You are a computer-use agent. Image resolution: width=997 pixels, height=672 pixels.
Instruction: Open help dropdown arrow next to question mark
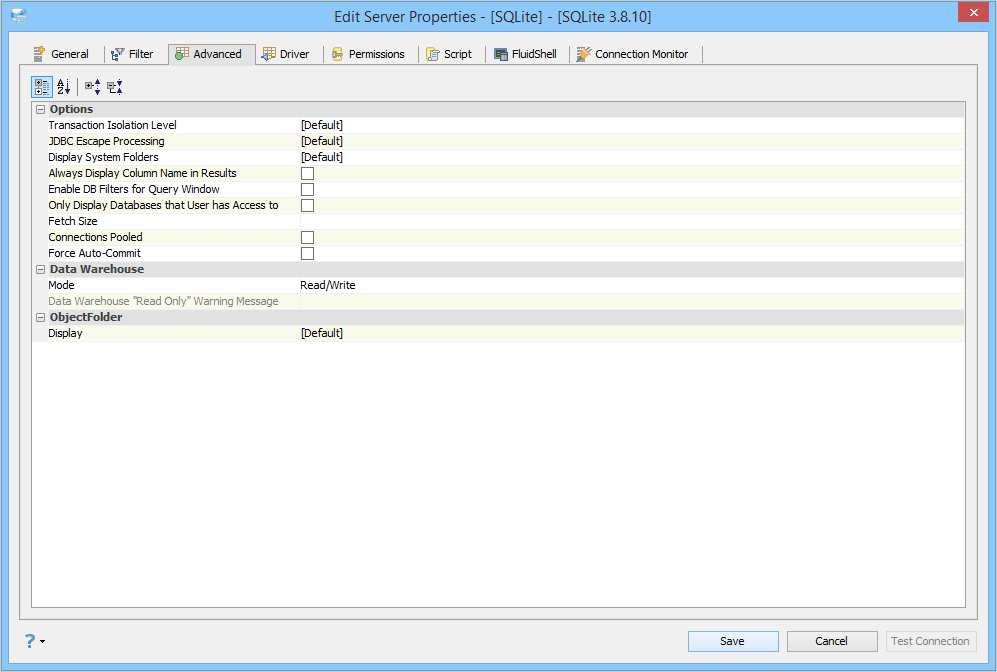click(x=43, y=641)
